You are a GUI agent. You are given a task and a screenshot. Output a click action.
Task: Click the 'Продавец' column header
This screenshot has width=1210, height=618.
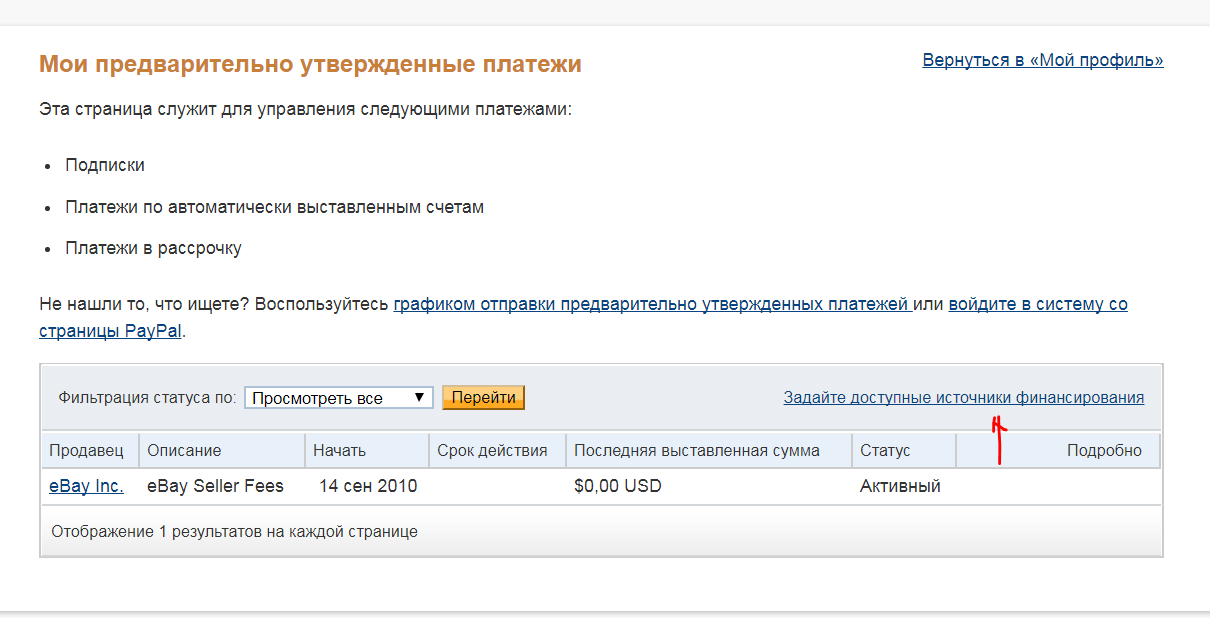click(x=86, y=451)
